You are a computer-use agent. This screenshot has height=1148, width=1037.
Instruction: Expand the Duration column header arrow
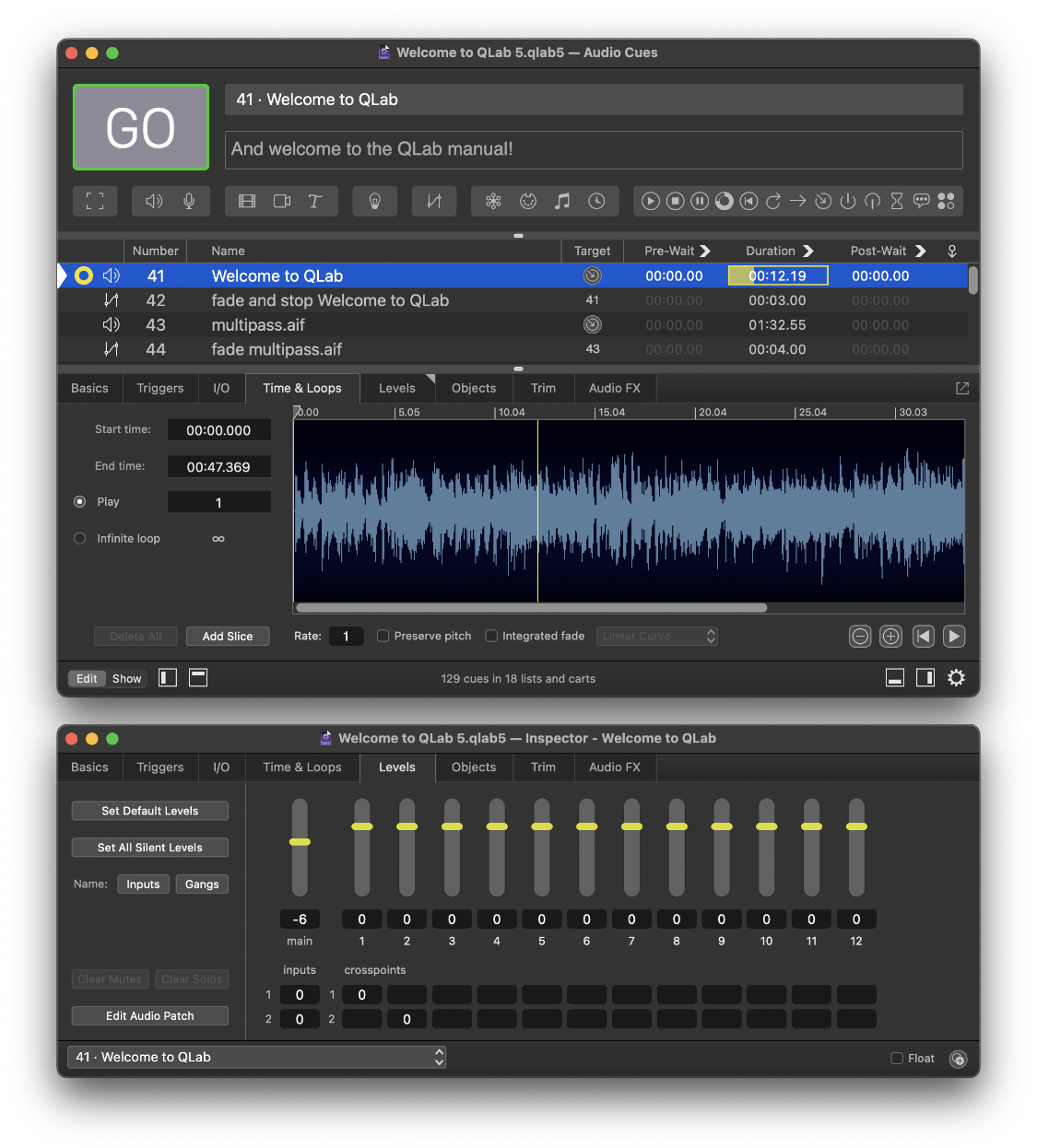808,251
